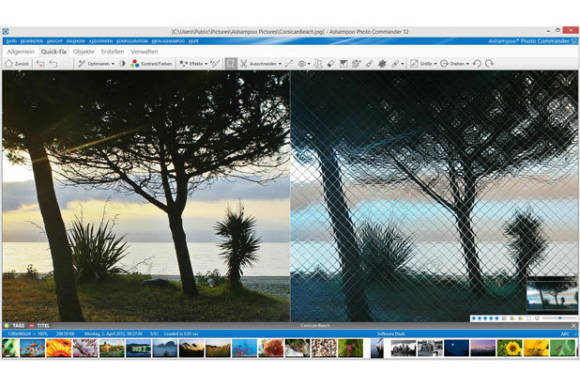Adjust the zoom slider beside the stars
This screenshot has height=388, width=580.
(560, 318)
